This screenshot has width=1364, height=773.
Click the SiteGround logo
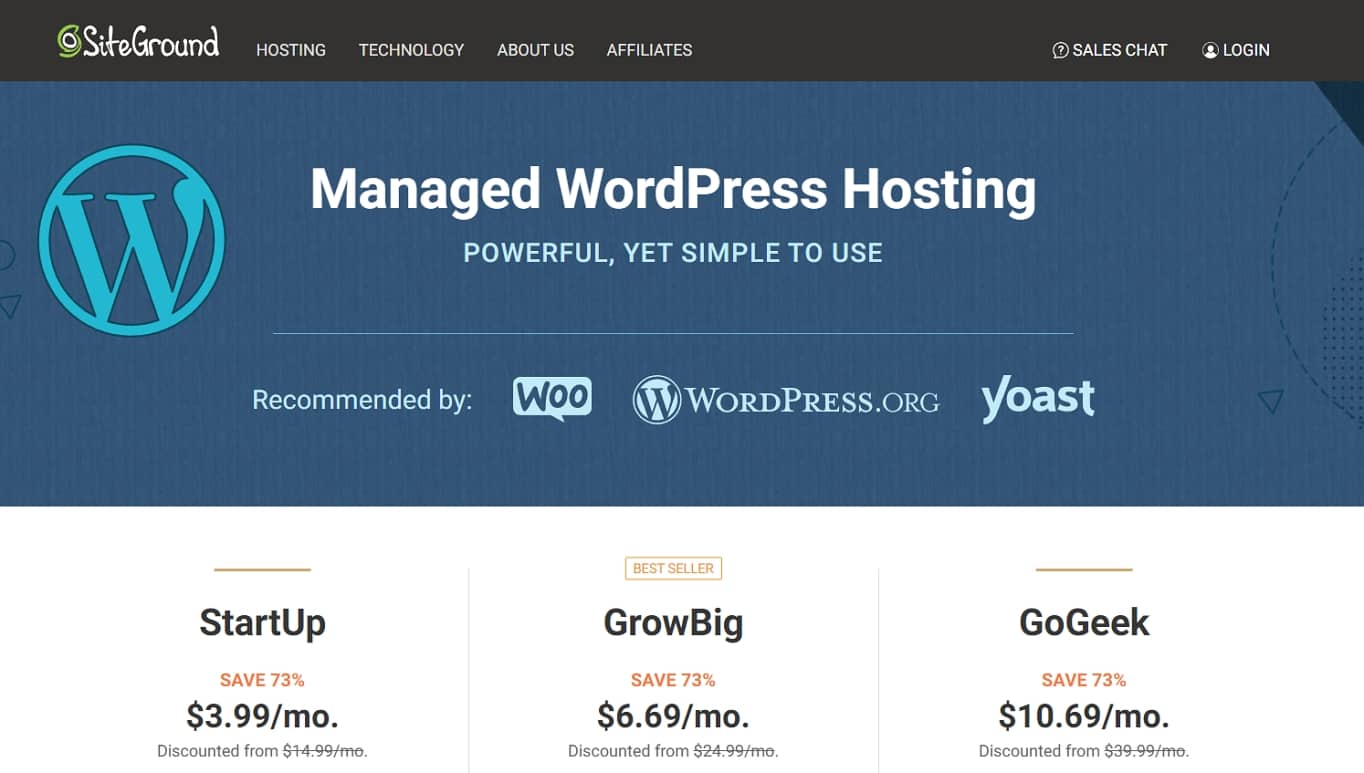(x=138, y=42)
